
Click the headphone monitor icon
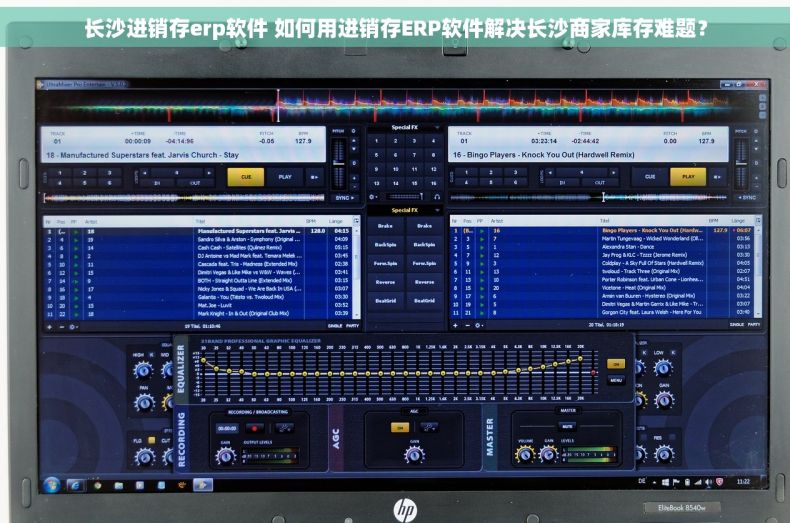tap(437, 197)
